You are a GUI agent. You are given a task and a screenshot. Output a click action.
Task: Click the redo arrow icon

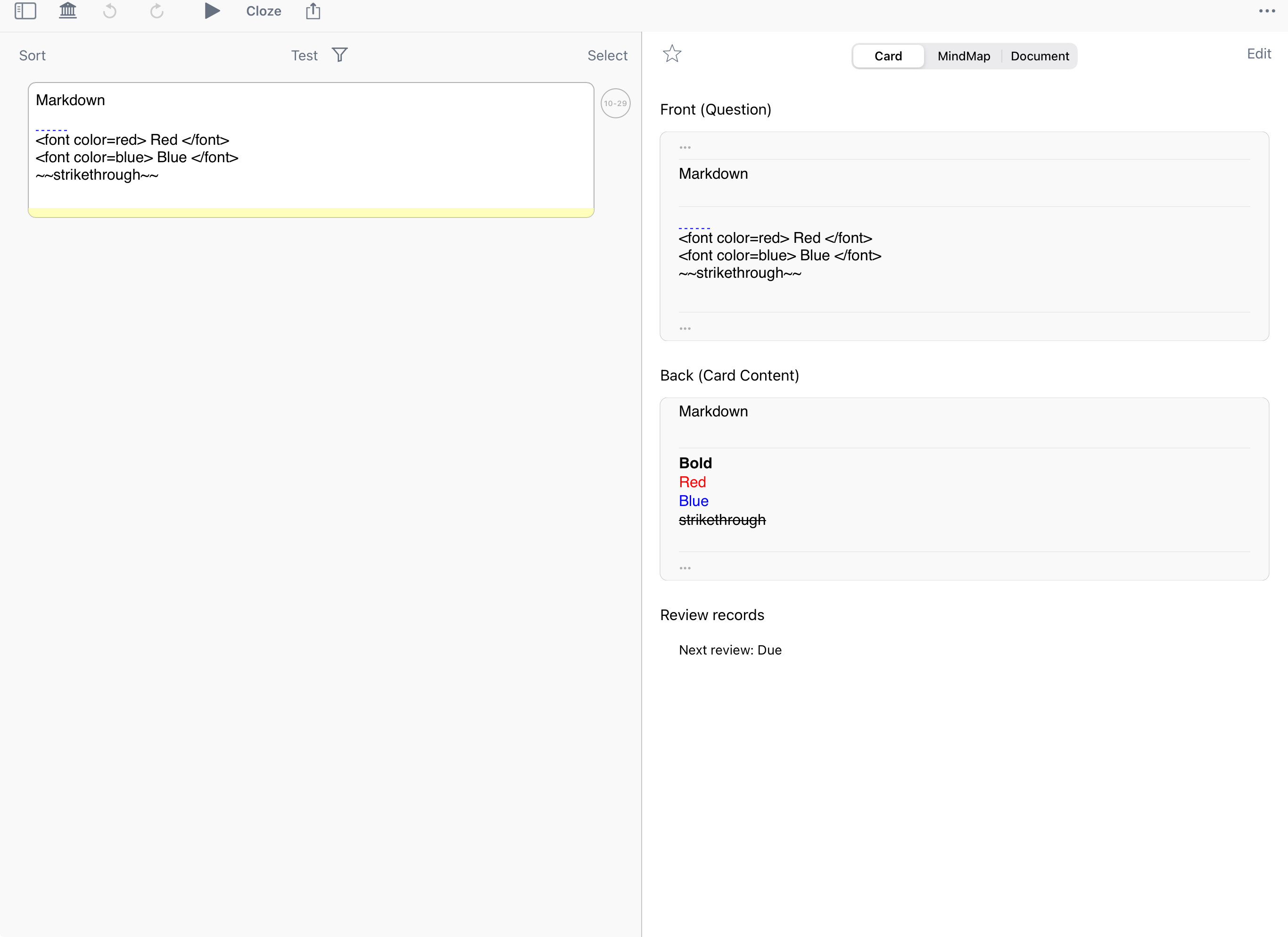pos(157,11)
